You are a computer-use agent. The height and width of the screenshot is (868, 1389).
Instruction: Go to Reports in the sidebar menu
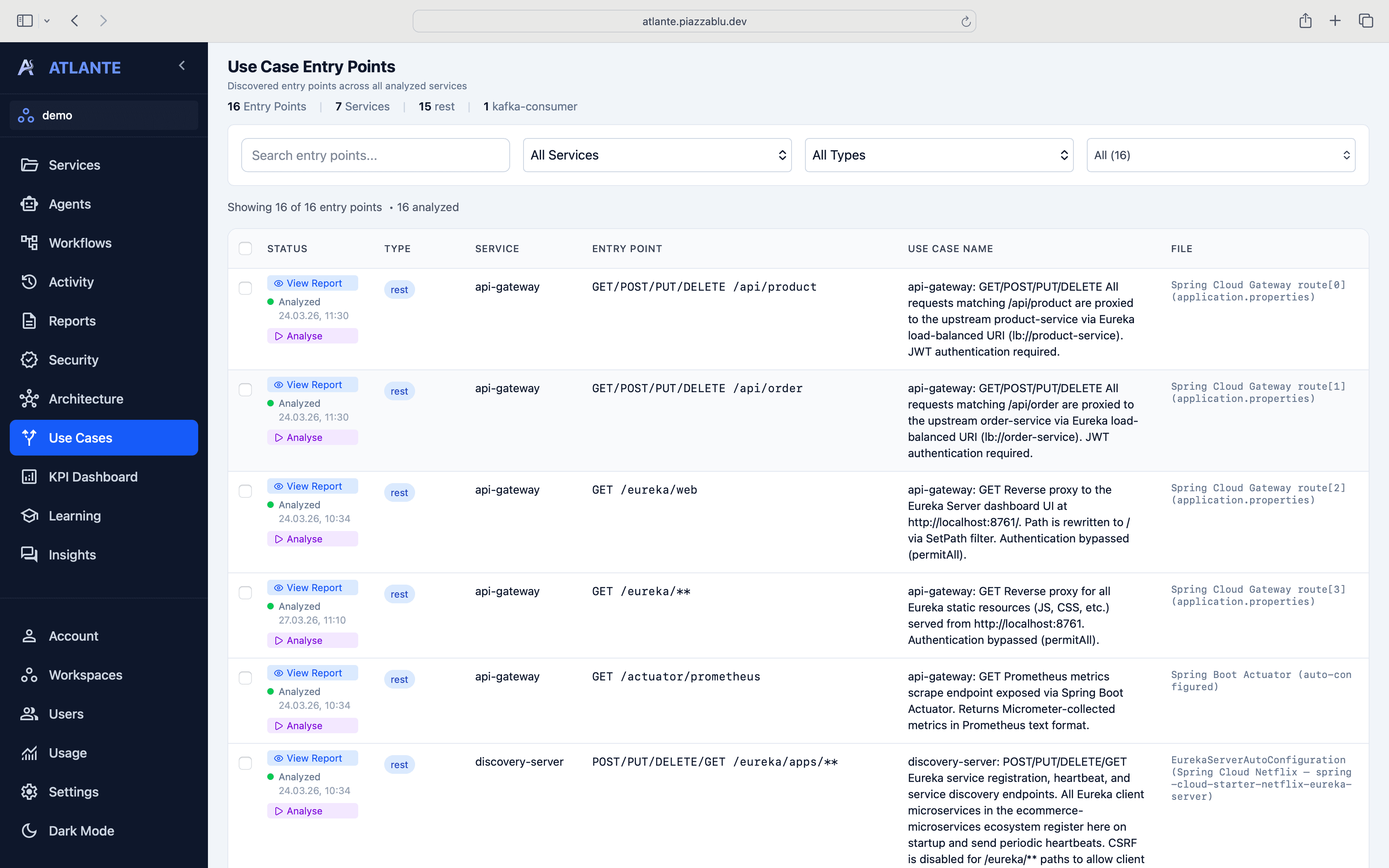coord(72,321)
